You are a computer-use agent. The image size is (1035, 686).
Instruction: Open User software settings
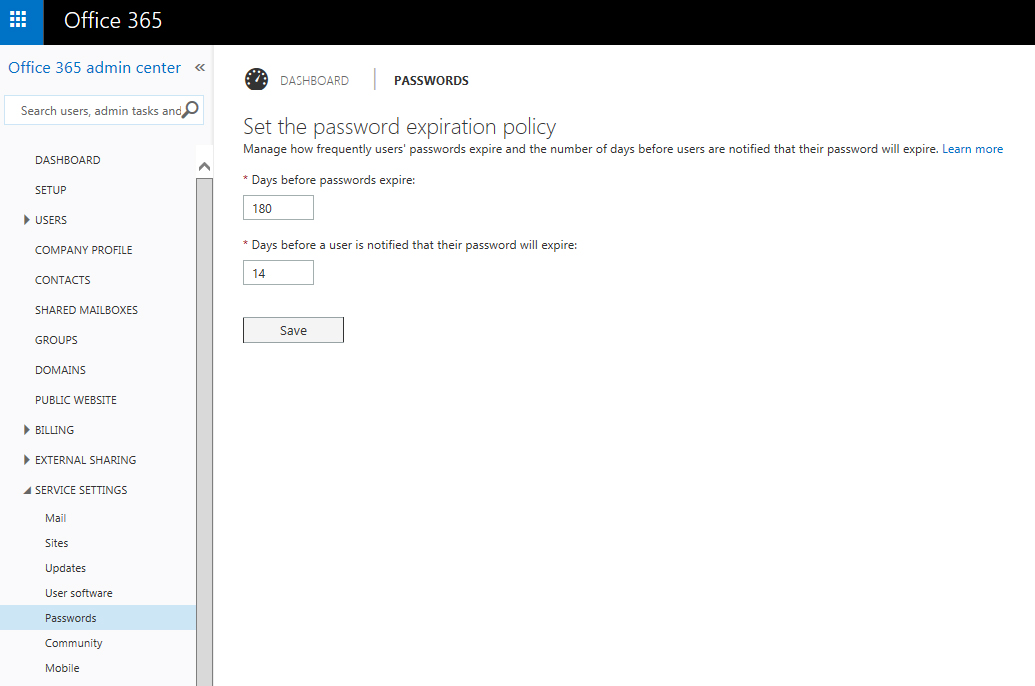pos(78,592)
